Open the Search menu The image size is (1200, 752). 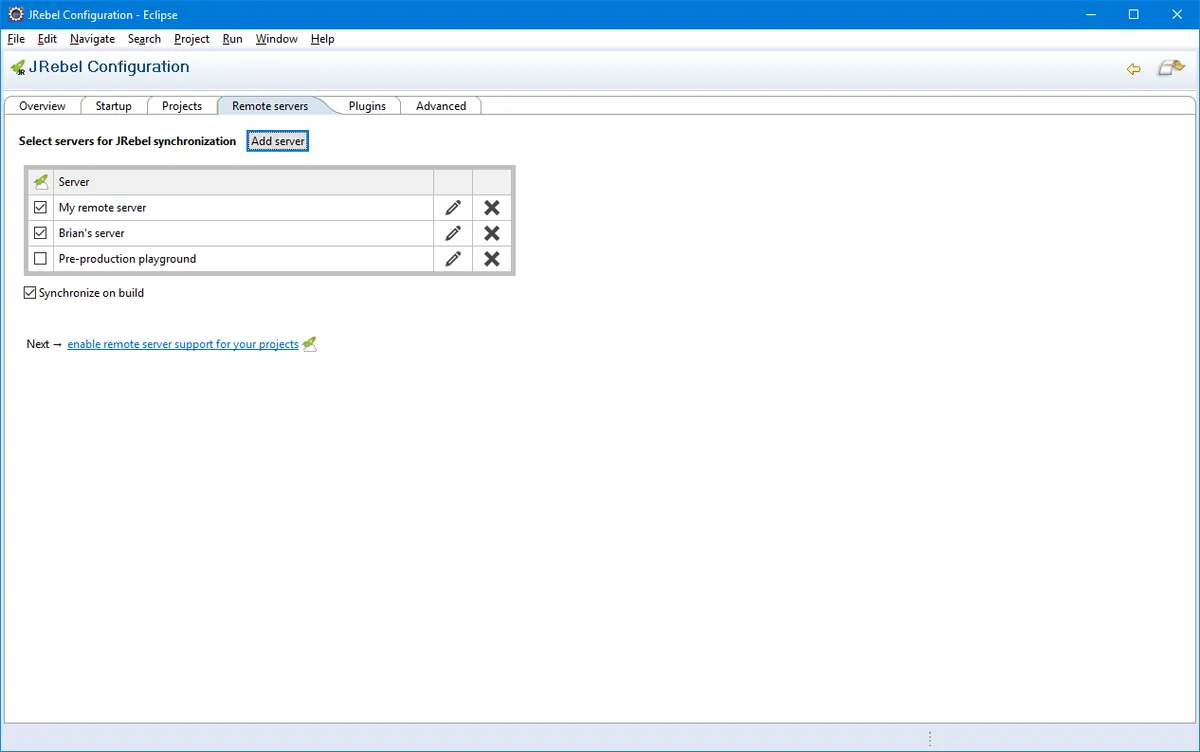pyautogui.click(x=144, y=39)
